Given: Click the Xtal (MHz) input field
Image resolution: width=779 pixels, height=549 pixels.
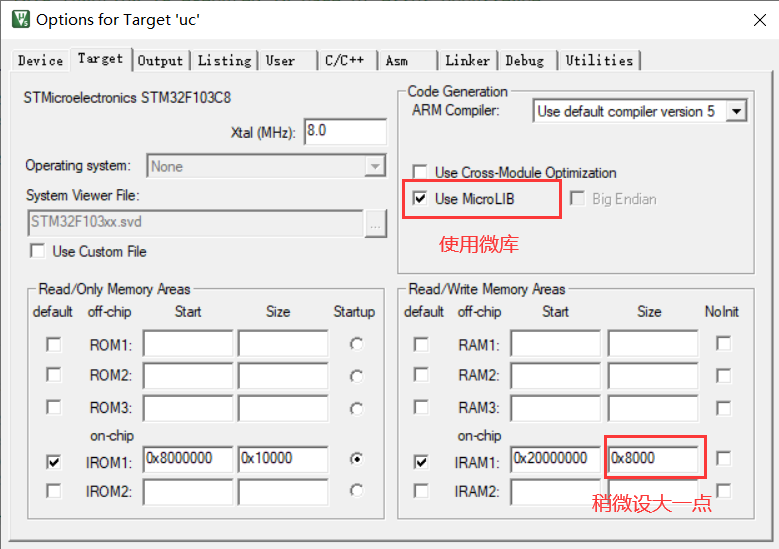Looking at the screenshot, I should coord(345,132).
